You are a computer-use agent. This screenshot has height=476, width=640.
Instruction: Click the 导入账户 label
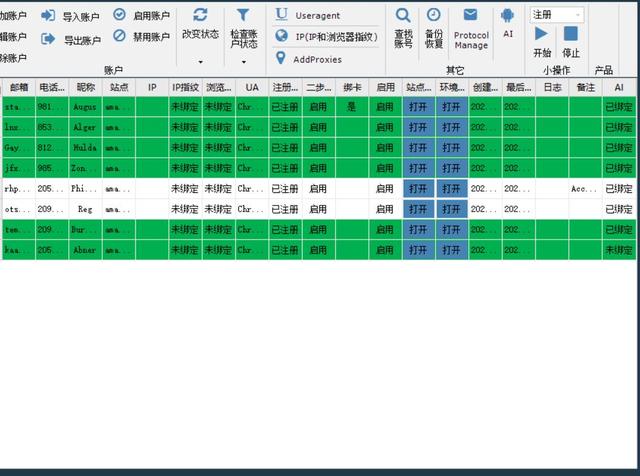pyautogui.click(x=81, y=17)
